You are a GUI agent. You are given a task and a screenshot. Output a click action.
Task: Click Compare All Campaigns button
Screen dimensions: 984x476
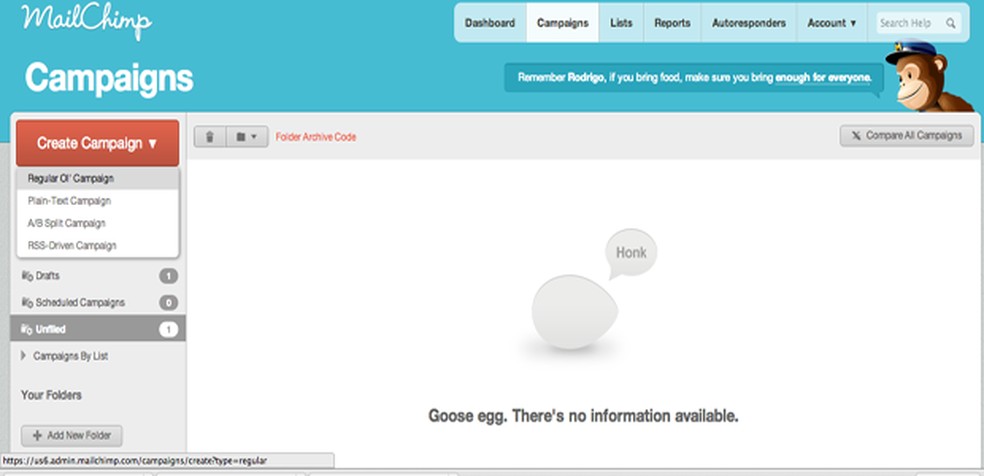pos(907,135)
